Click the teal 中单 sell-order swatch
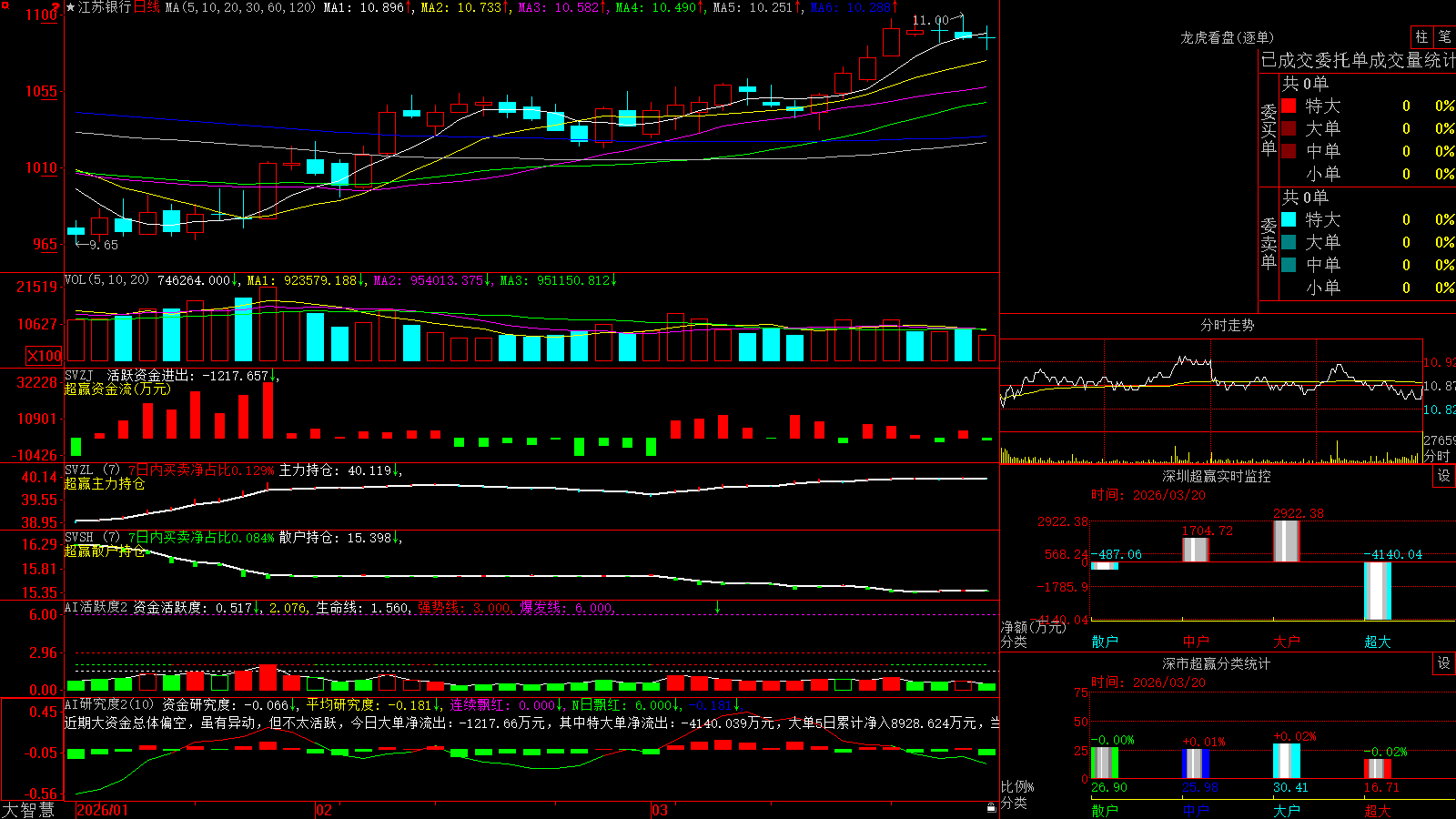The image size is (1456, 819). [1289, 264]
